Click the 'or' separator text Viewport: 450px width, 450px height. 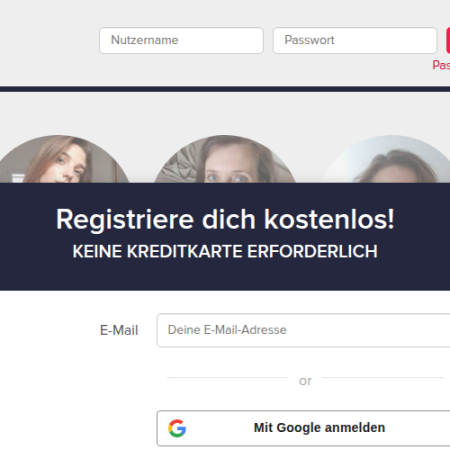pos(305,381)
